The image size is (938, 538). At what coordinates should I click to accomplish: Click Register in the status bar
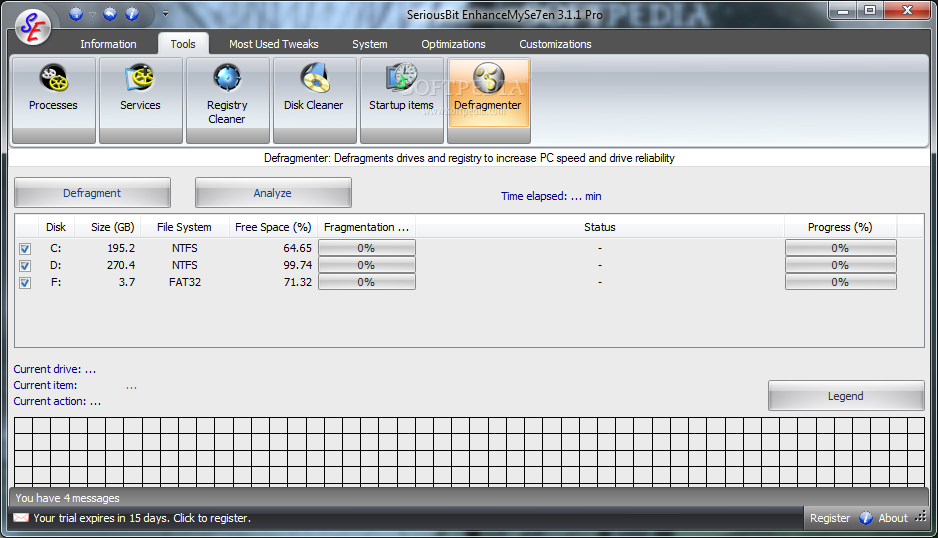tap(830, 518)
